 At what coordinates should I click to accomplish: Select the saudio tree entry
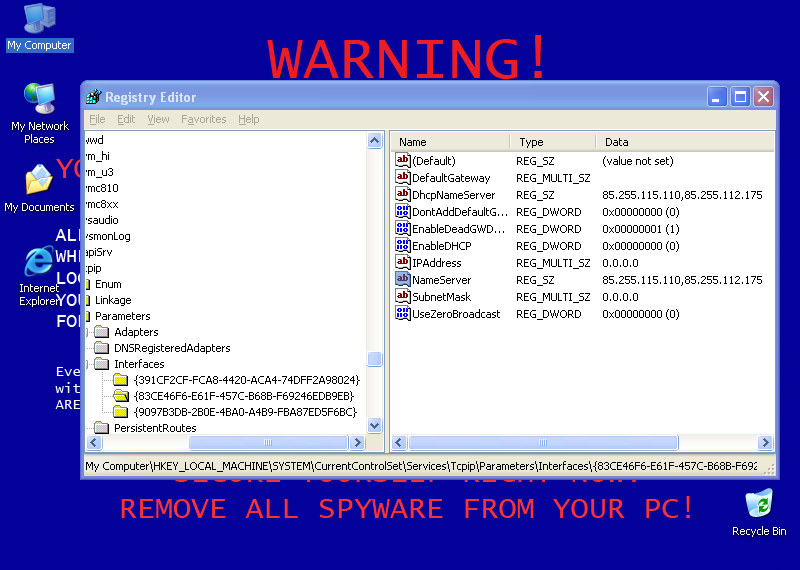point(102,220)
